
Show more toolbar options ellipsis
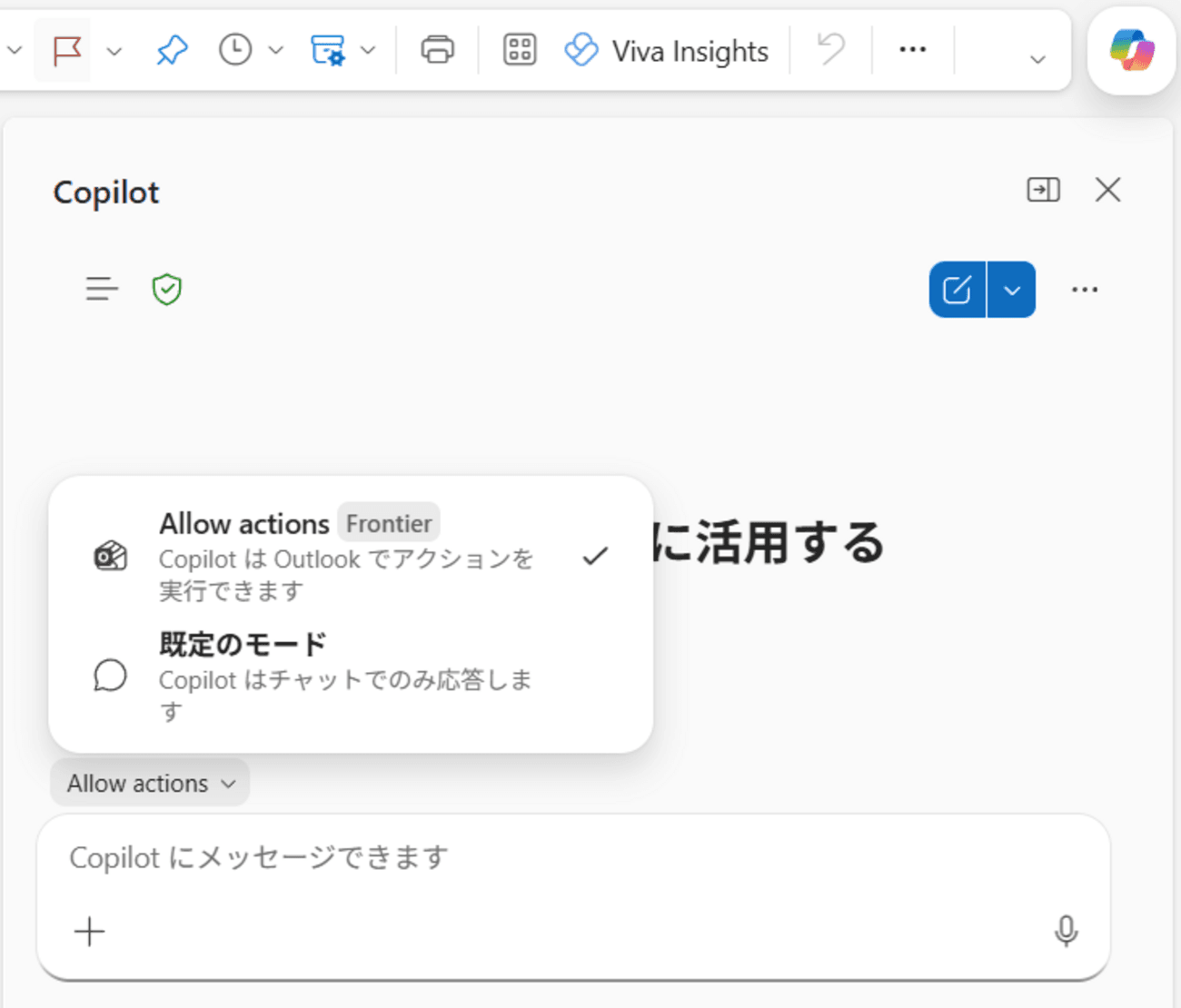point(912,50)
